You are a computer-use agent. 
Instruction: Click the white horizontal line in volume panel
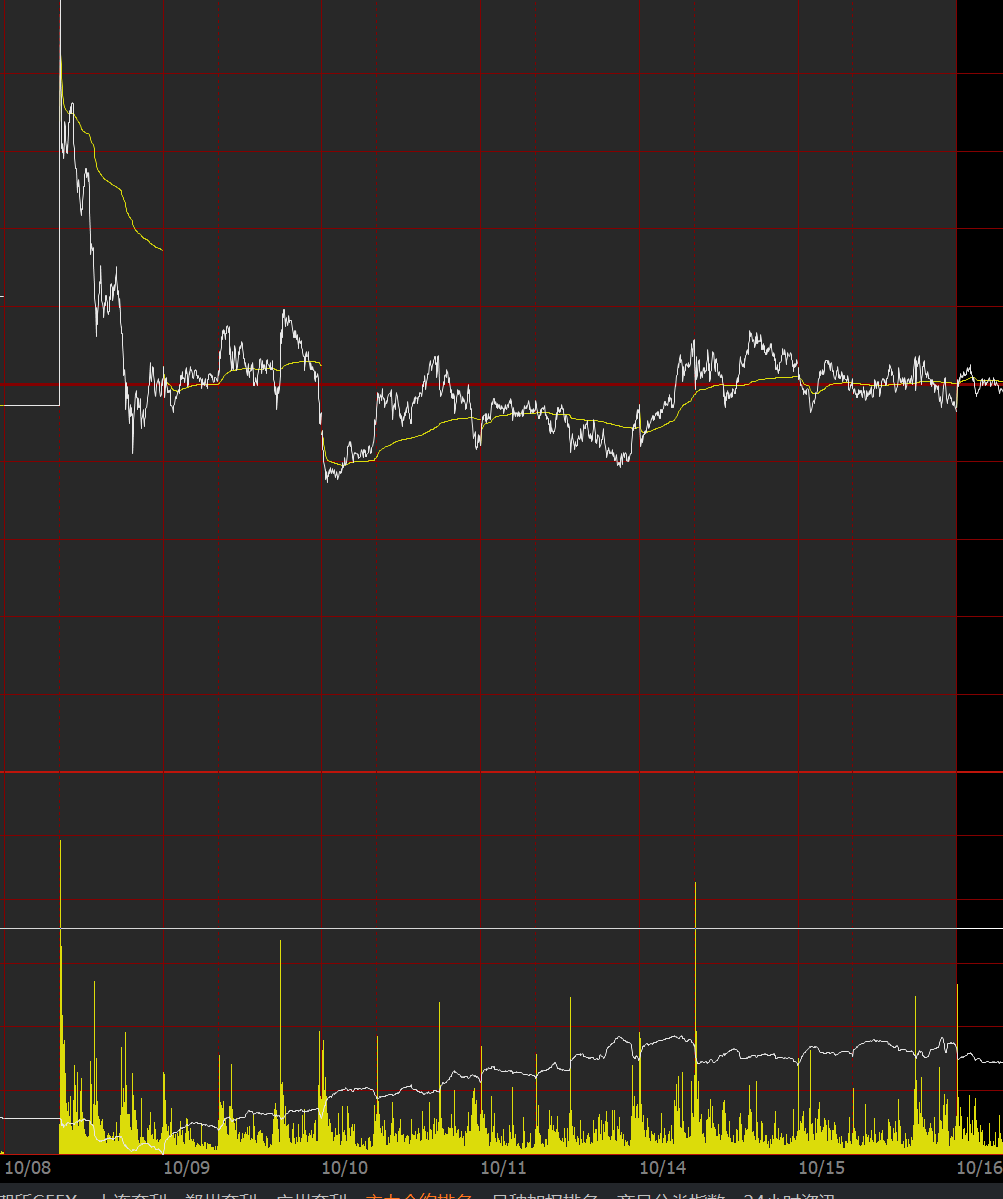500,929
